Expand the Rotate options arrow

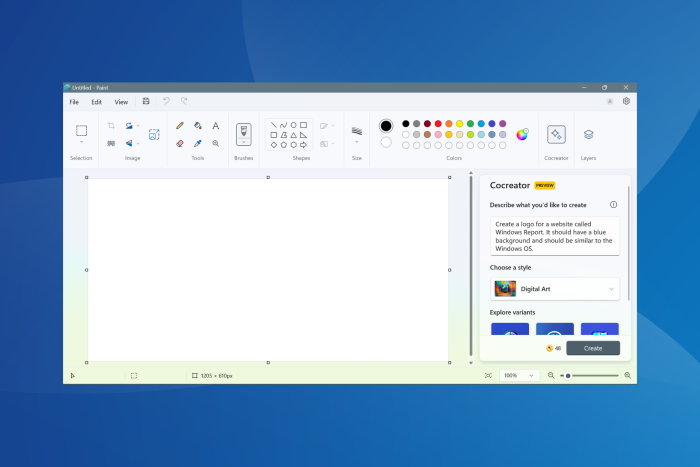click(138, 126)
